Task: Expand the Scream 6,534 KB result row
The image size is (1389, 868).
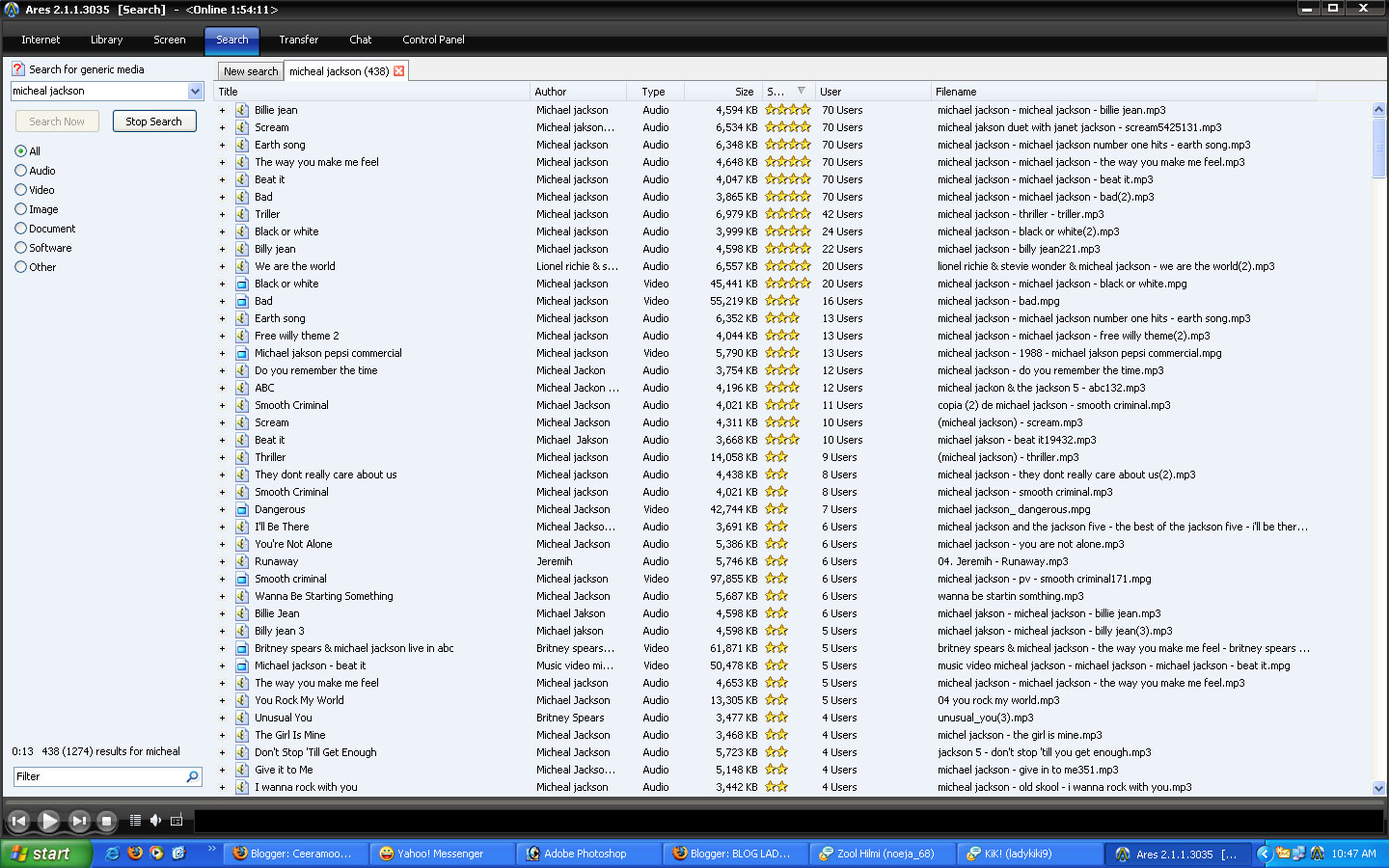Action: point(222,127)
